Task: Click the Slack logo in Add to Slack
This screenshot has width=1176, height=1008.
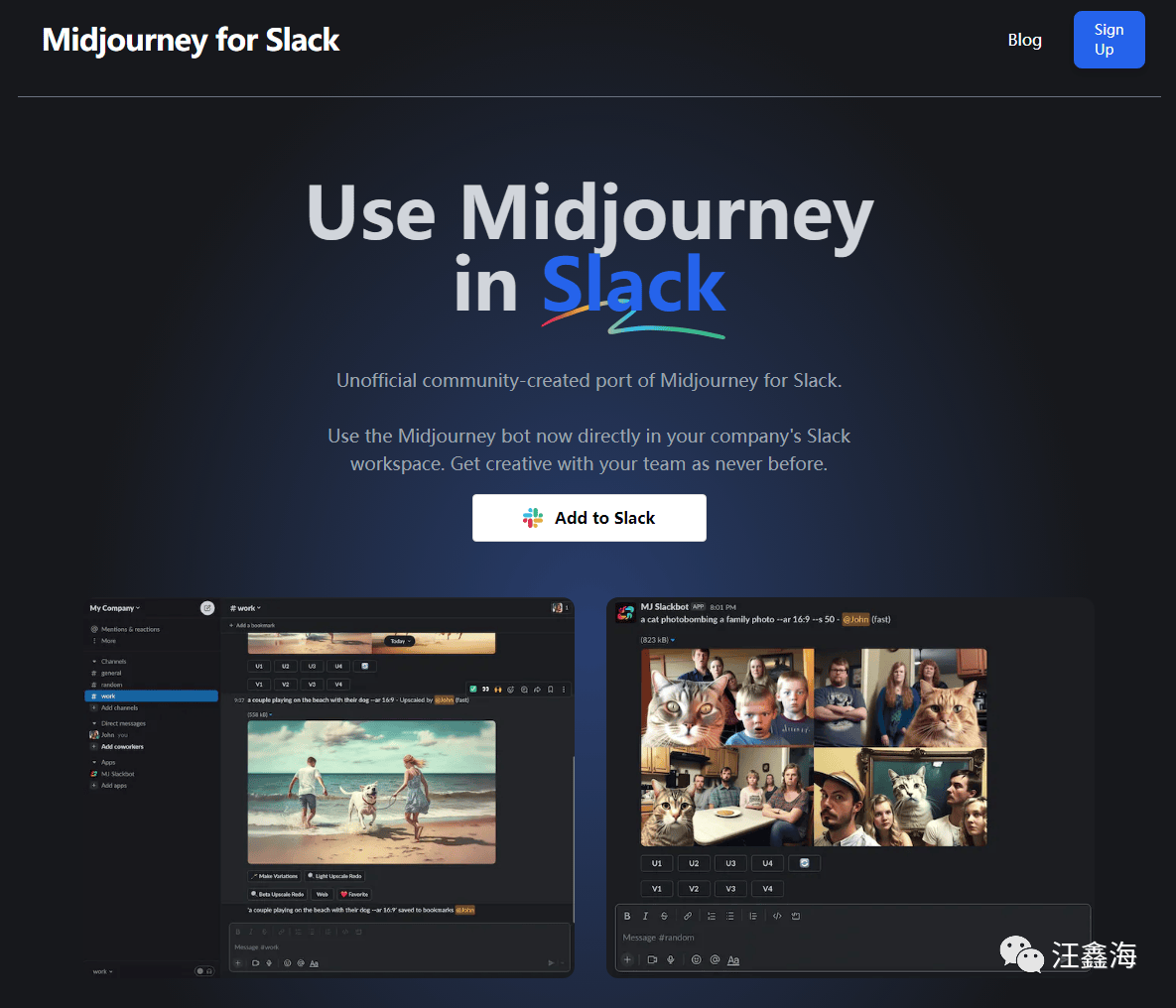Action: point(533,518)
